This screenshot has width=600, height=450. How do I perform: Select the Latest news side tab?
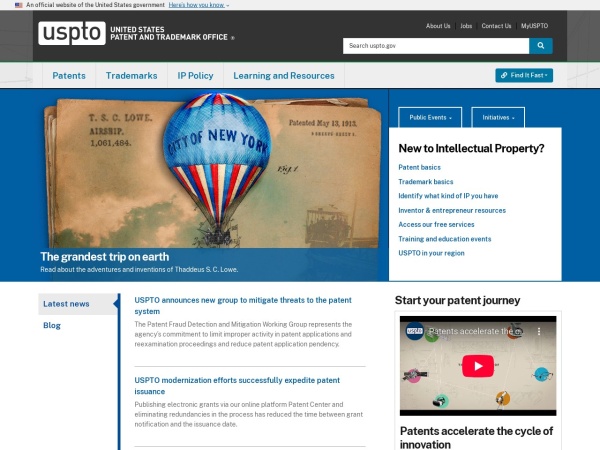click(x=78, y=304)
